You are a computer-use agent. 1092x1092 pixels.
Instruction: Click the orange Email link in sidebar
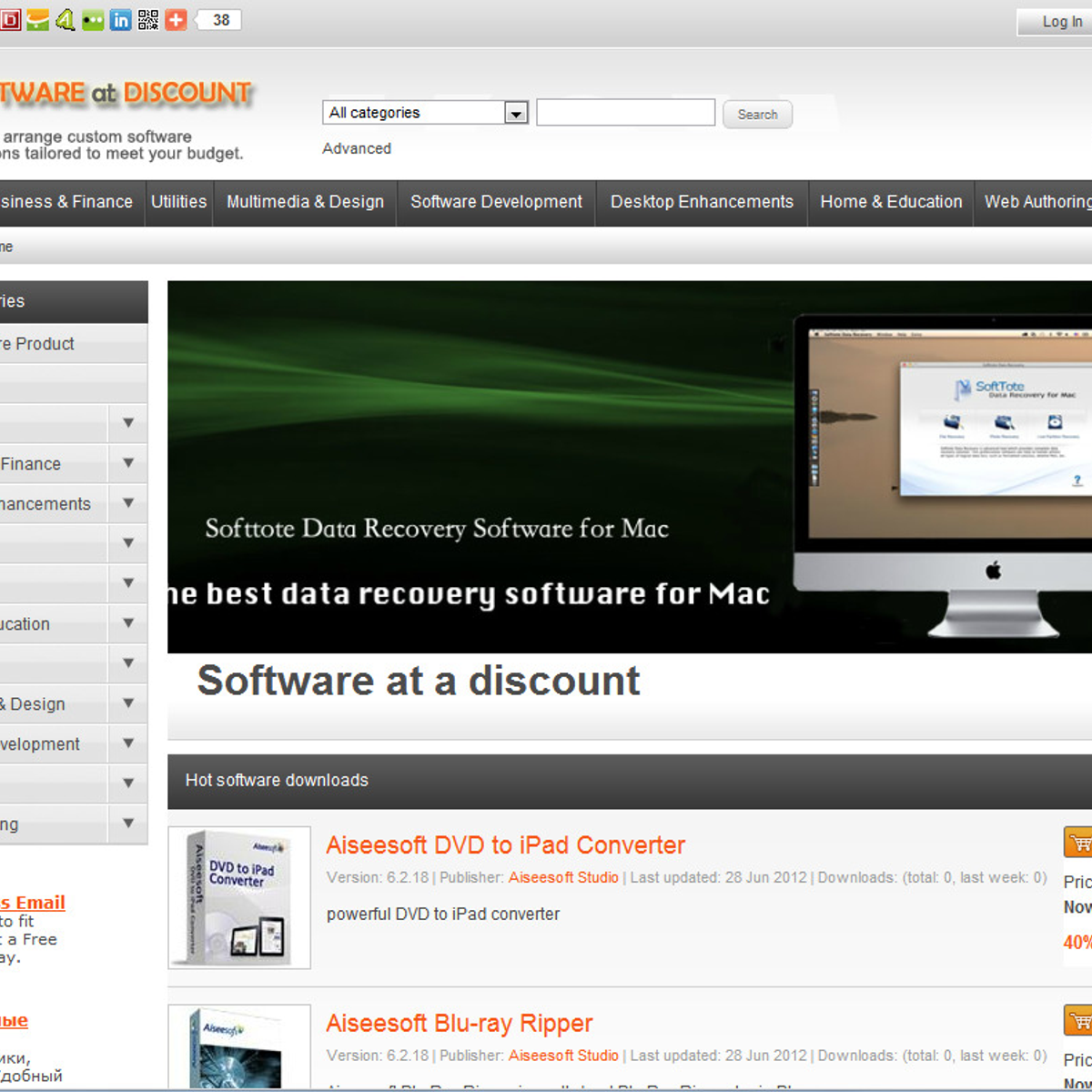(33, 903)
